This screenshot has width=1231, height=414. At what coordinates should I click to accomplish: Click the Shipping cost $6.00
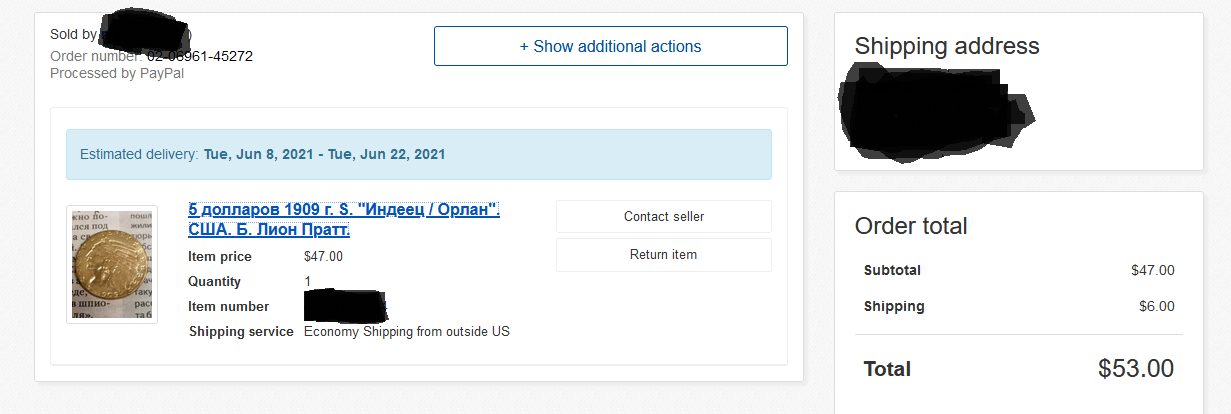tap(1156, 306)
